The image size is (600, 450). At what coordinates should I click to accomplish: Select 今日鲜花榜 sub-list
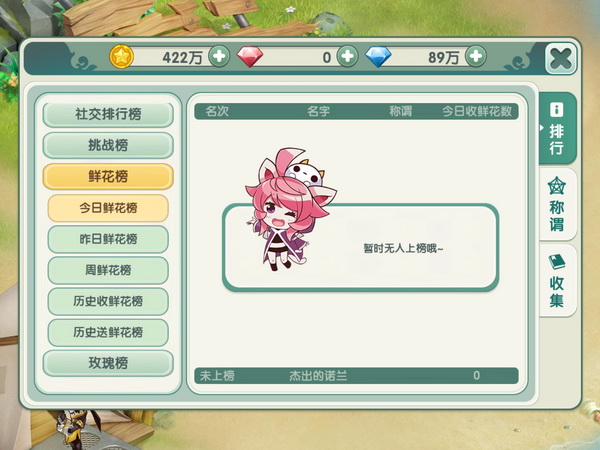pyautogui.click(x=108, y=208)
